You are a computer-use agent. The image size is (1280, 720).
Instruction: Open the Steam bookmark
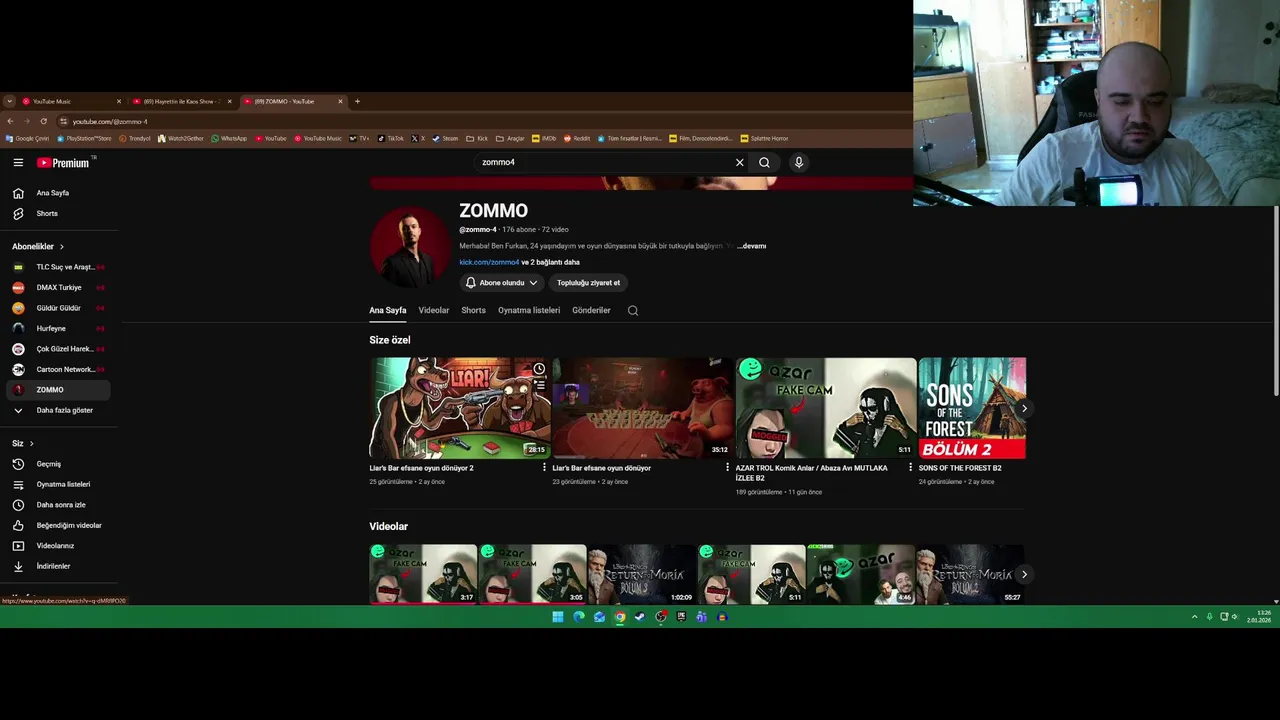pos(445,138)
